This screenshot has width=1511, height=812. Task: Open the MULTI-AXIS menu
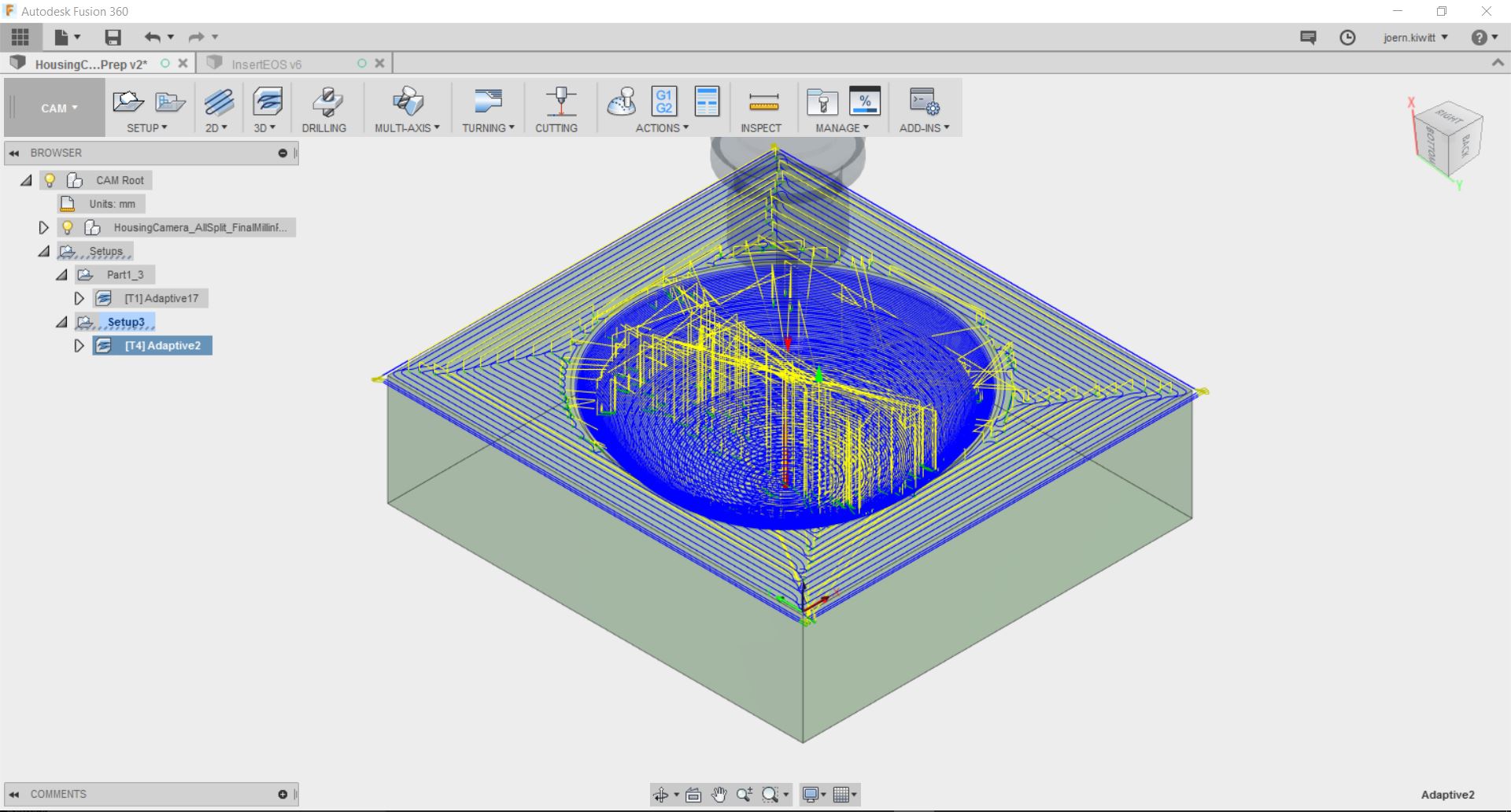coord(407,127)
